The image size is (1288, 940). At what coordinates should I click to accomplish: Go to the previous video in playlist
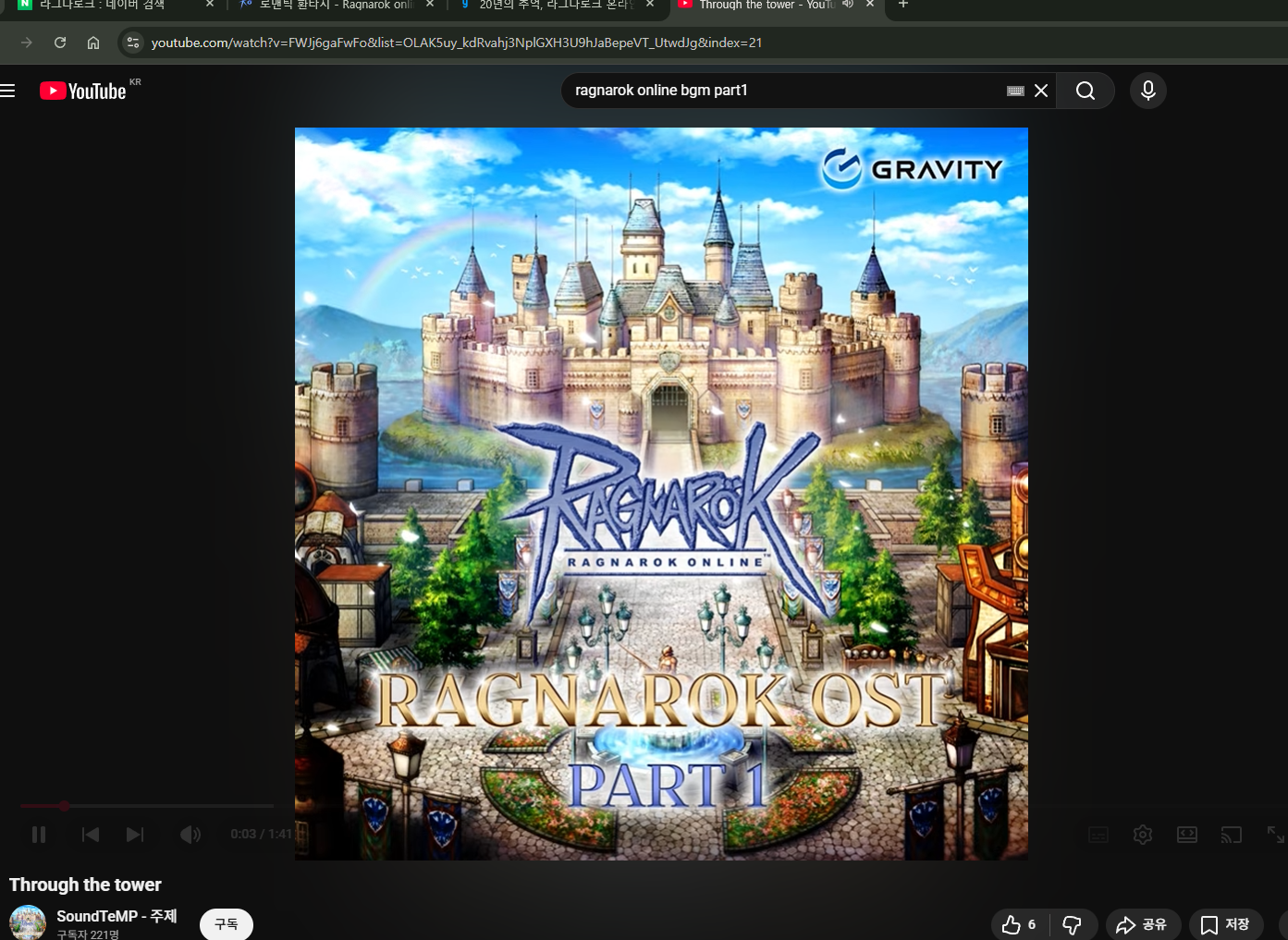tap(91, 835)
